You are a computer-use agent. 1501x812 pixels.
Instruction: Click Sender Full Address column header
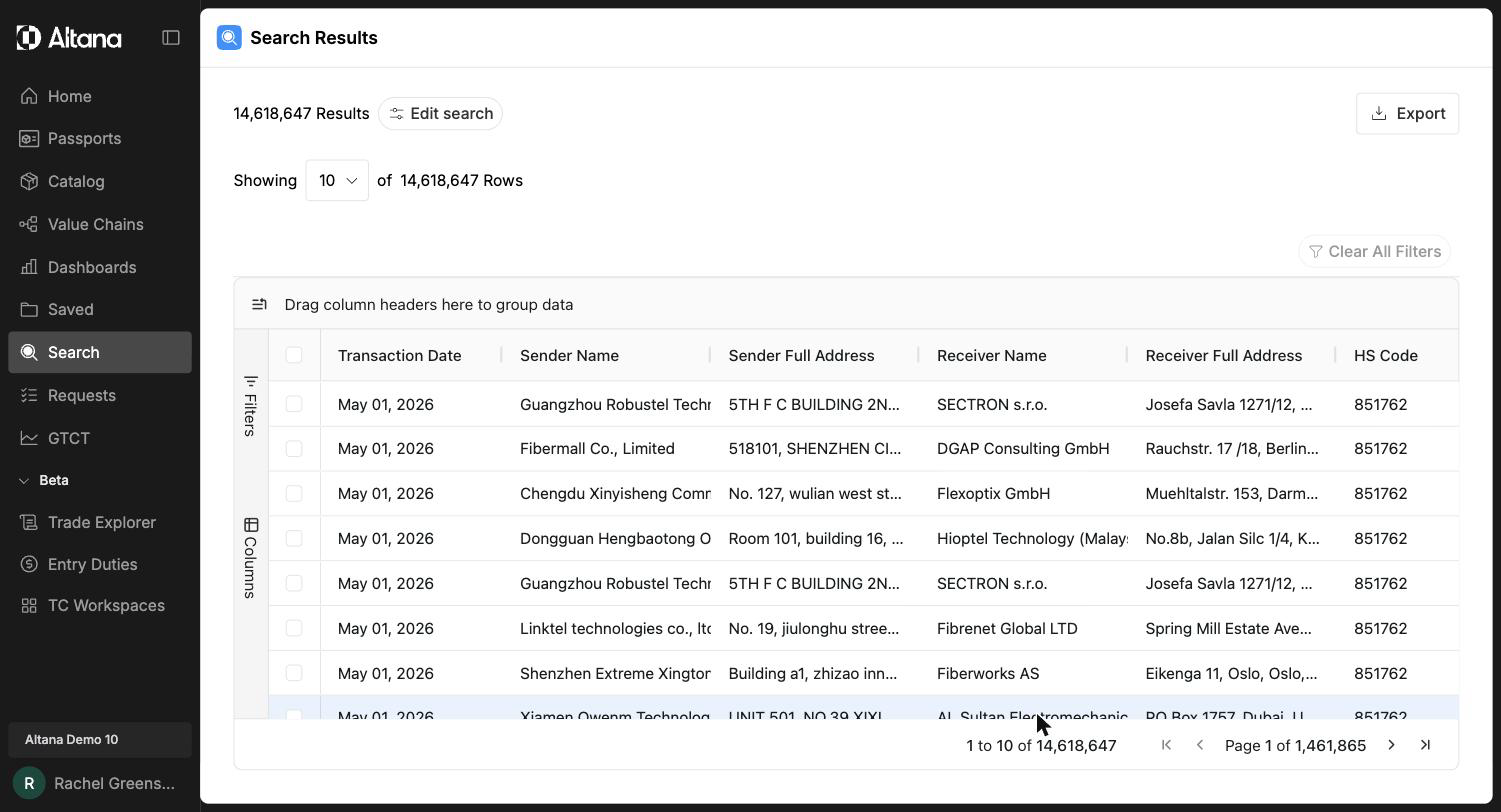coord(801,356)
